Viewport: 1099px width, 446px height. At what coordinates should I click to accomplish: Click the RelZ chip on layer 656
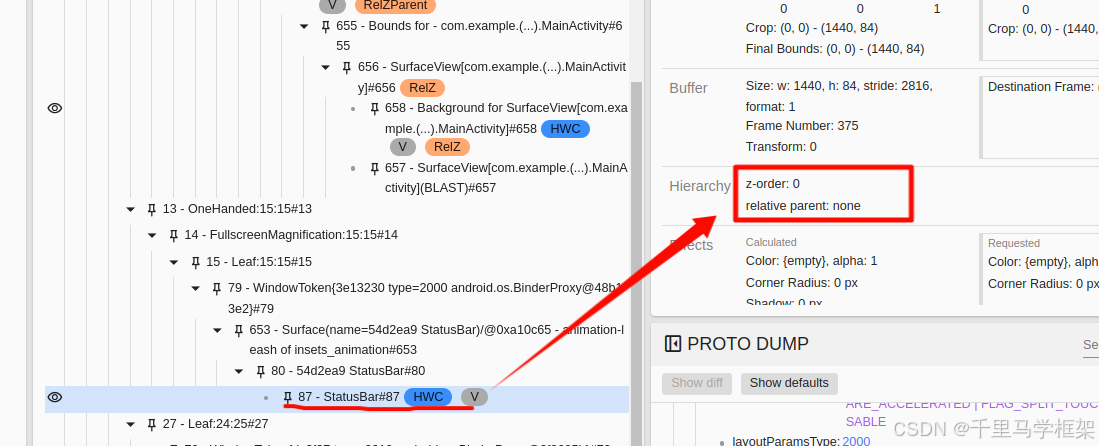click(423, 88)
